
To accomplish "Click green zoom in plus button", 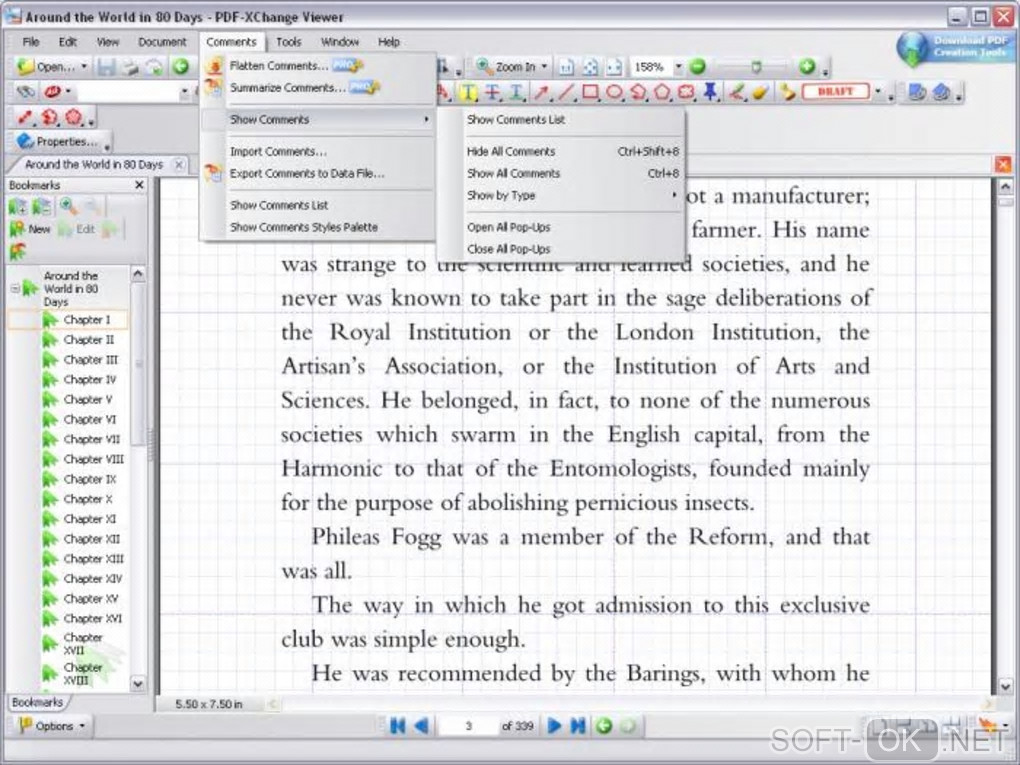I will pyautogui.click(x=807, y=66).
